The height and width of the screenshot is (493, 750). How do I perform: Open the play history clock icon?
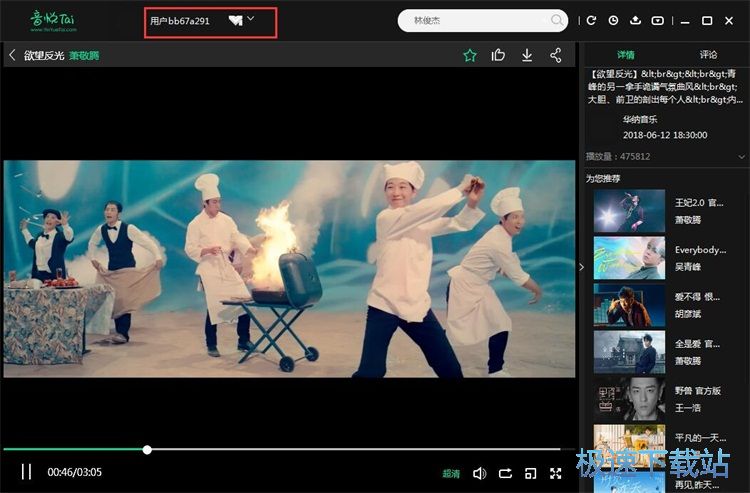point(613,20)
